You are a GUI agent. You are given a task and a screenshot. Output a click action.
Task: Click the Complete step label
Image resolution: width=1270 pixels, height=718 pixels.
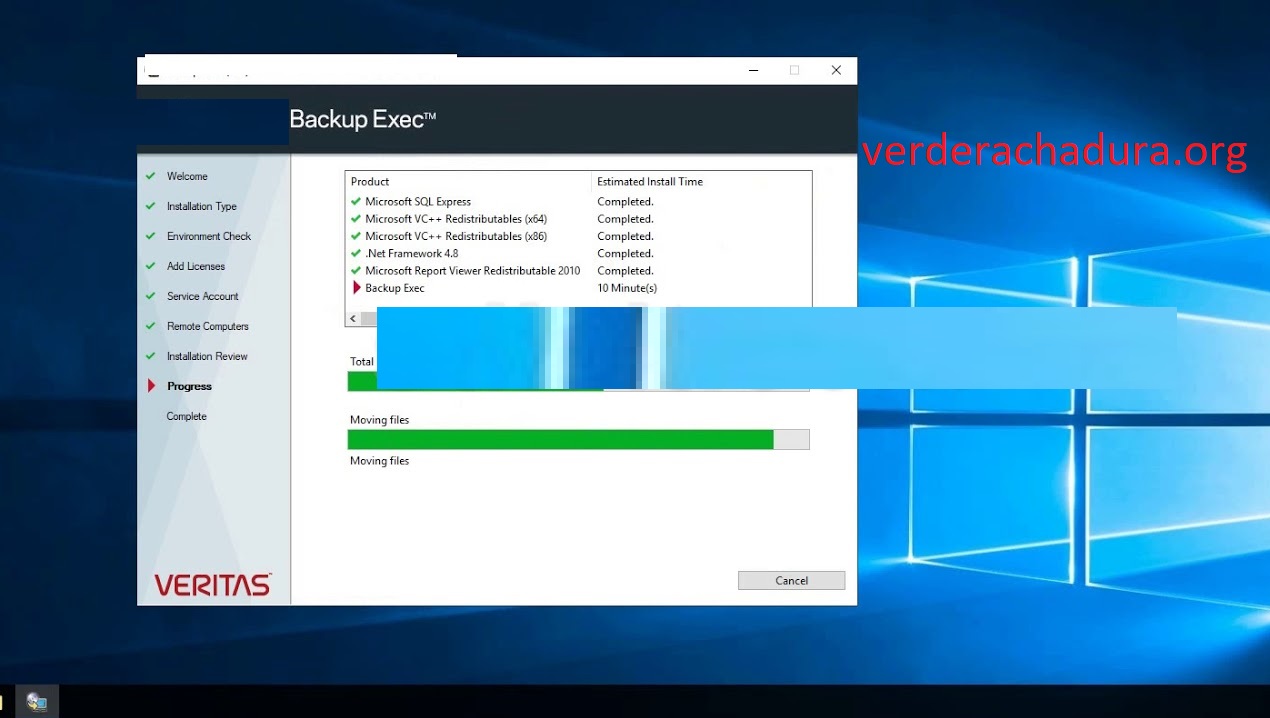tap(187, 416)
